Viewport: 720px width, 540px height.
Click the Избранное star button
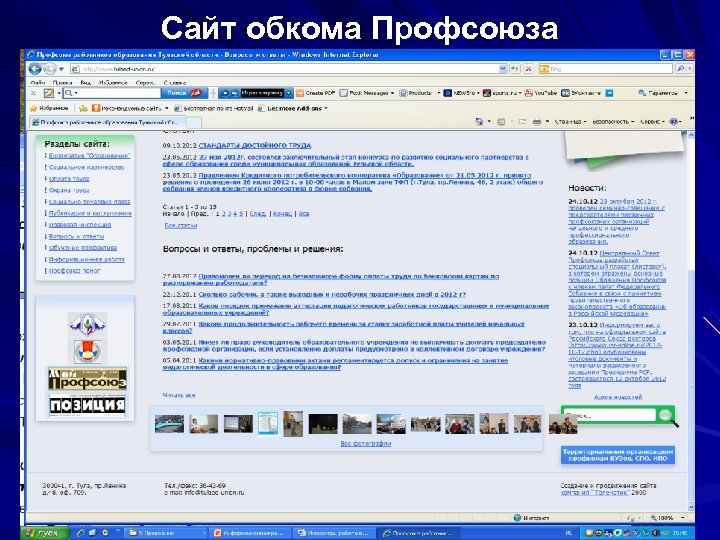click(x=49, y=108)
